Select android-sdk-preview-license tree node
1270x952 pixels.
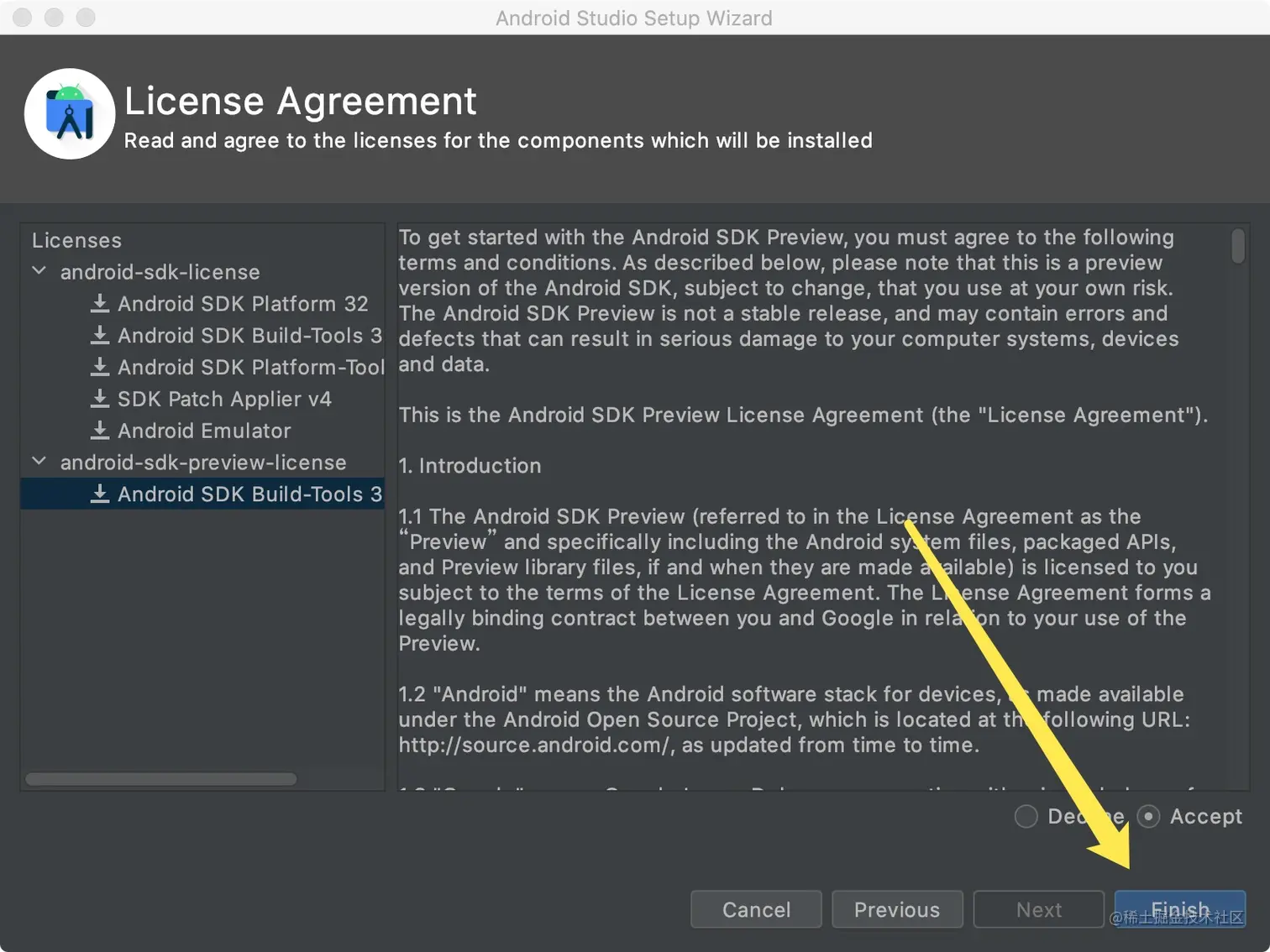203,463
